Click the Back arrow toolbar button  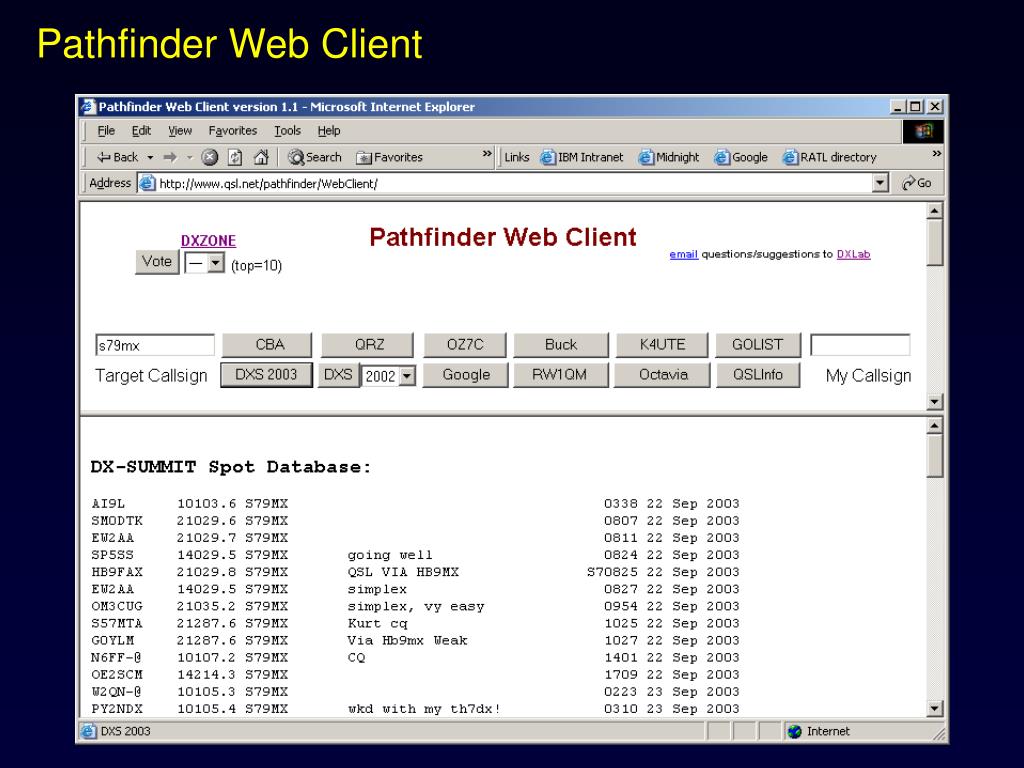118,157
